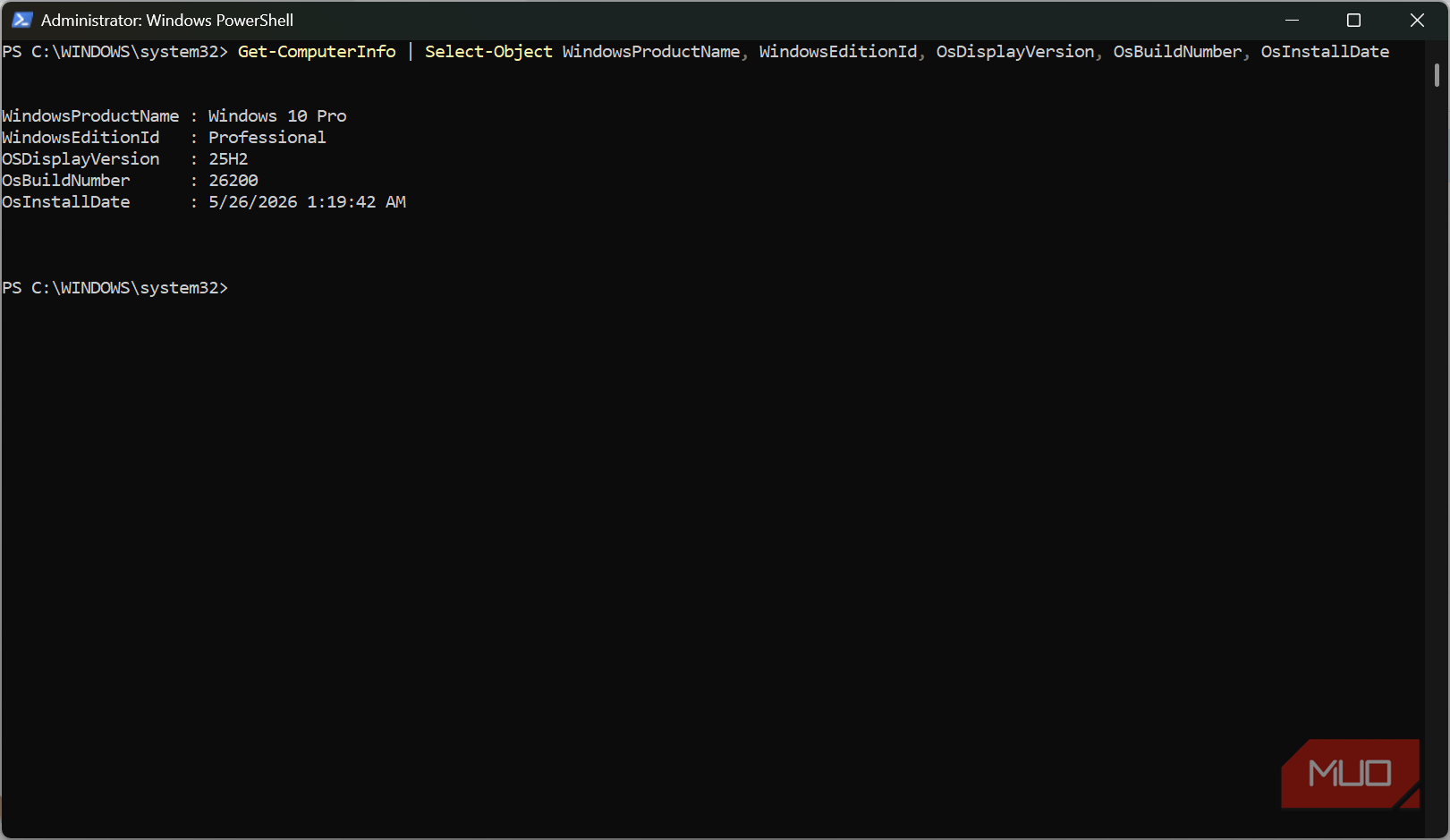This screenshot has width=1450, height=840.
Task: Click the empty prompt at bottom PS line
Action: coord(115,288)
